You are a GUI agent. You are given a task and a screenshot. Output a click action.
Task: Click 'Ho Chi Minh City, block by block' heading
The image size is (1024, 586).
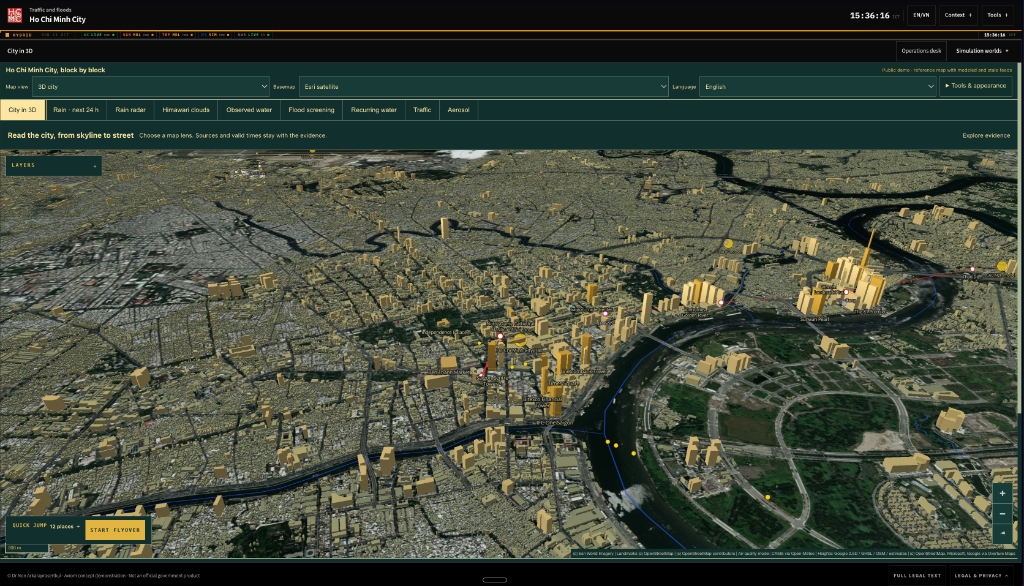56,70
